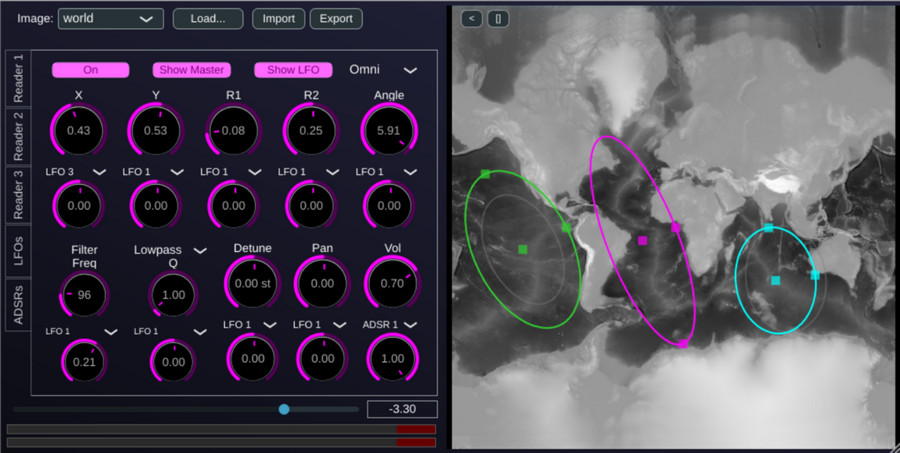Click the Export button
This screenshot has height=453, width=900.
[336, 18]
